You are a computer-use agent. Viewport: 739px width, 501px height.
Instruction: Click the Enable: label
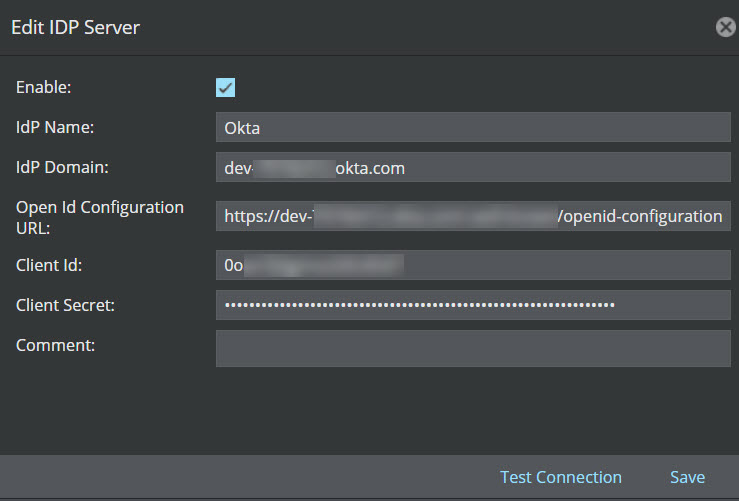click(x=43, y=87)
